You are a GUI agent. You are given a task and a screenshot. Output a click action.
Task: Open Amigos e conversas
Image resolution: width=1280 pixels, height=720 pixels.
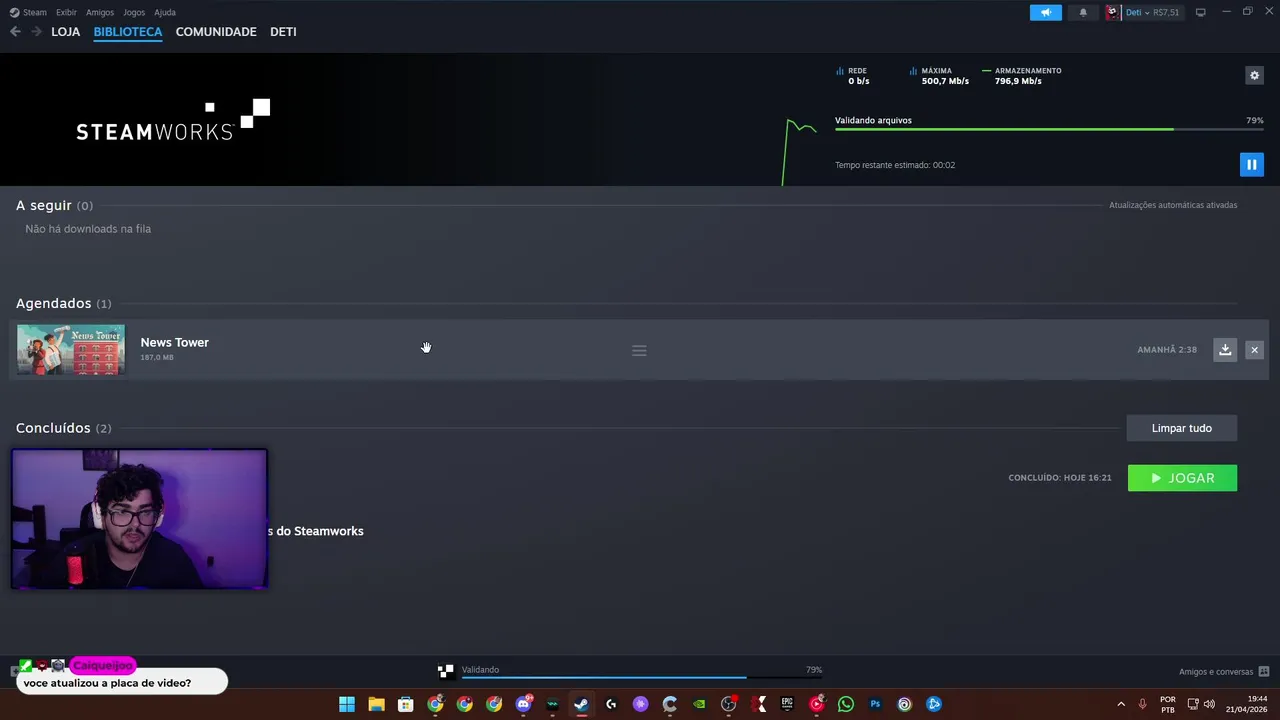(x=1224, y=672)
